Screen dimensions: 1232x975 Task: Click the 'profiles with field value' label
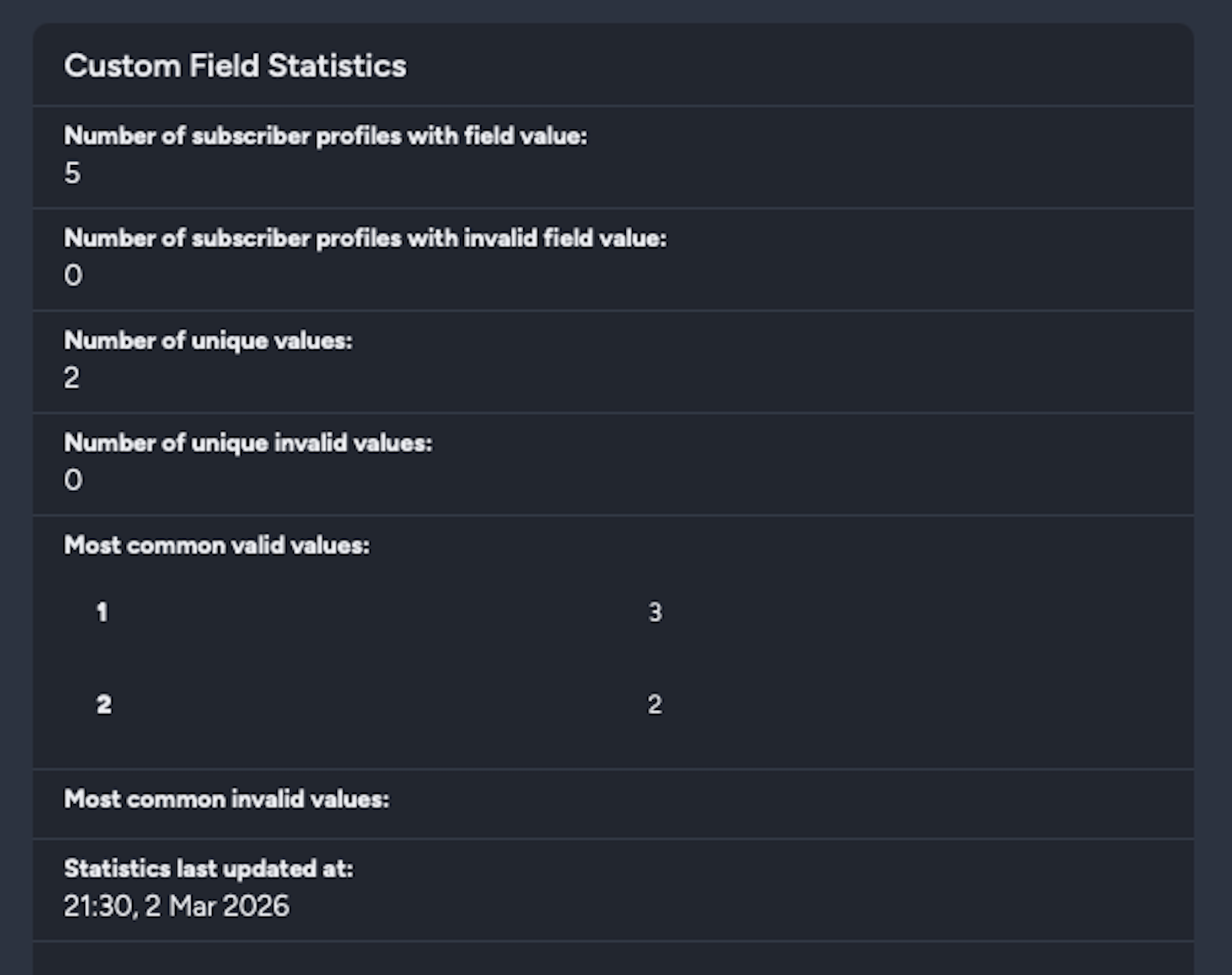[x=325, y=136]
